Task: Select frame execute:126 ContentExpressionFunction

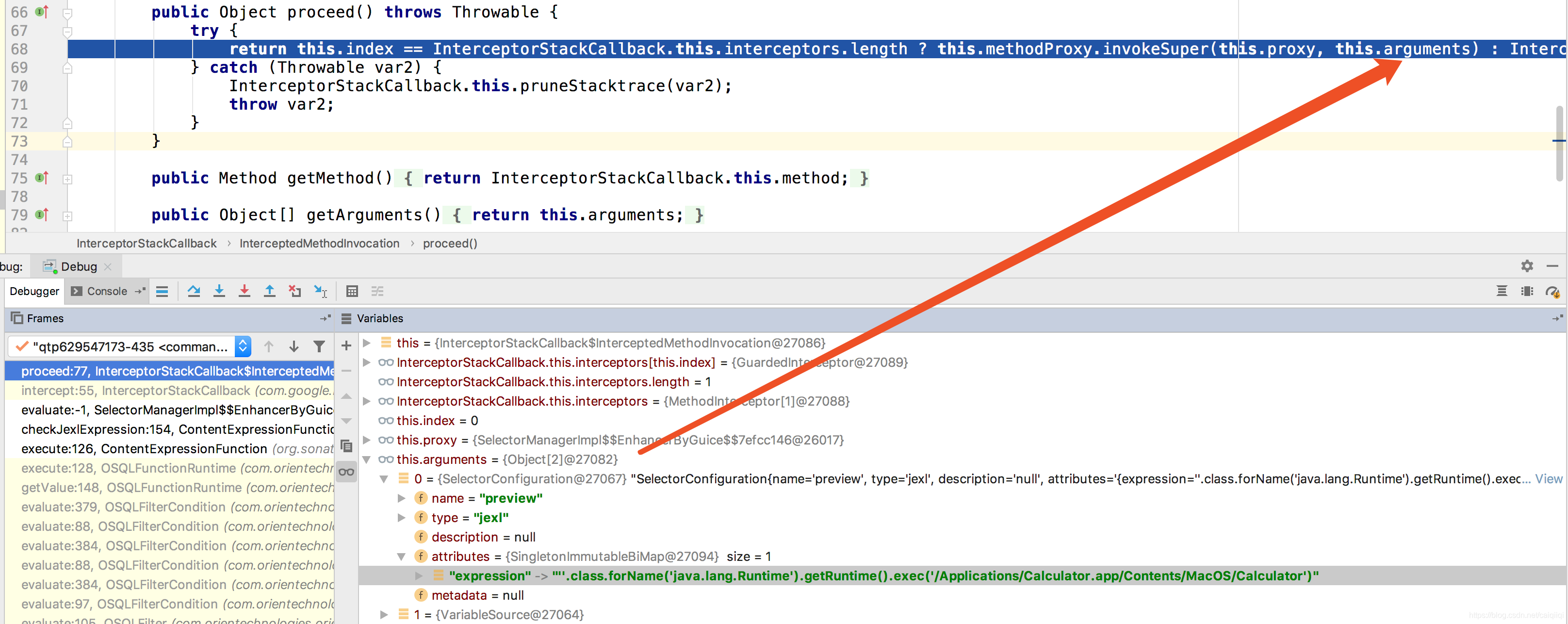Action: (170, 449)
